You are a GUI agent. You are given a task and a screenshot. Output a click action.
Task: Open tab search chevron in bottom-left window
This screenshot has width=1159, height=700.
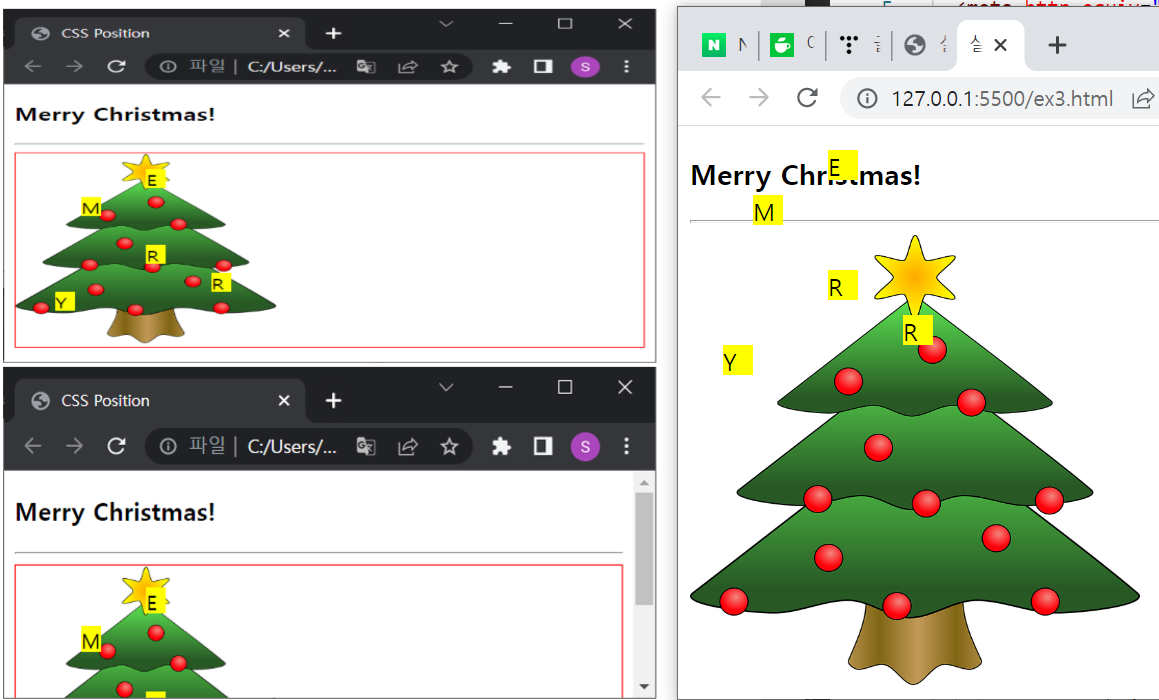(446, 387)
